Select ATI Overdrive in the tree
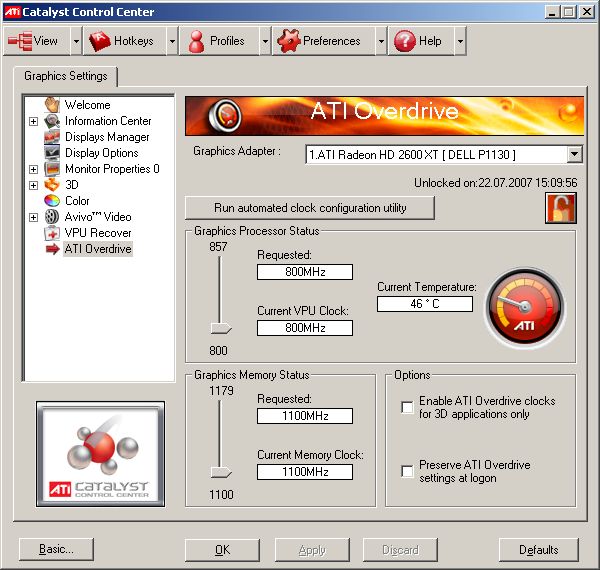Viewport: 600px width, 570px height. point(98,249)
